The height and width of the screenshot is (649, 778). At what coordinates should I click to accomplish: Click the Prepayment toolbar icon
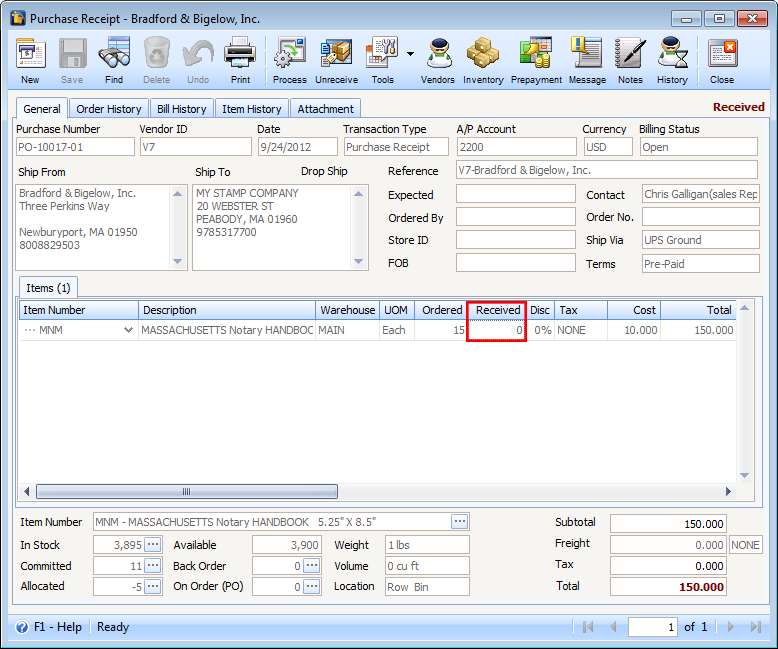536,54
